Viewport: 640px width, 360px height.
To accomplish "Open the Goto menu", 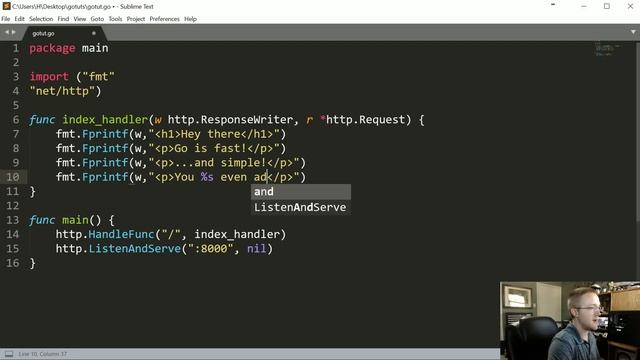I will [x=97, y=19].
